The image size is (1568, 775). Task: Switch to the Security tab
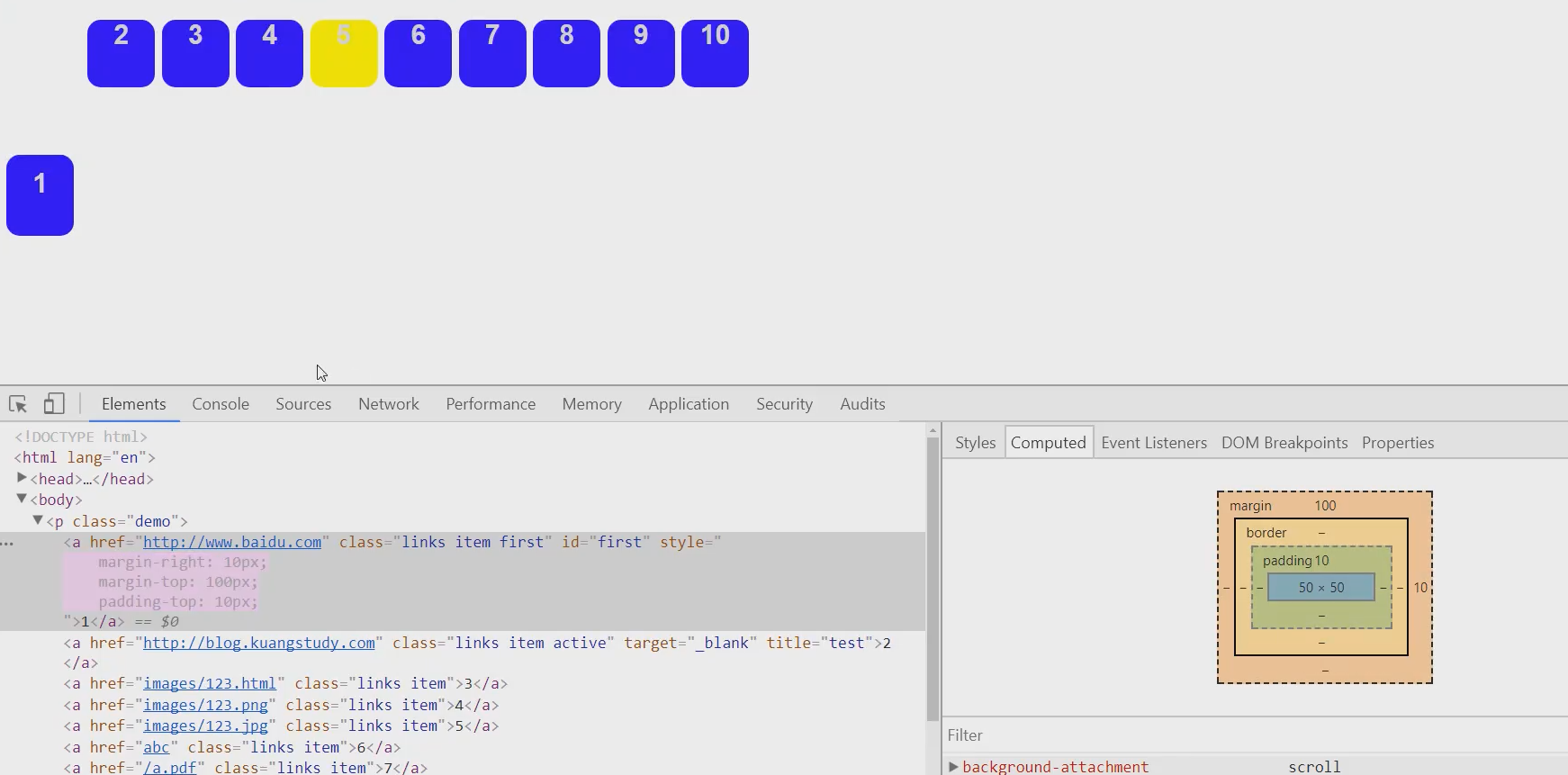(785, 404)
